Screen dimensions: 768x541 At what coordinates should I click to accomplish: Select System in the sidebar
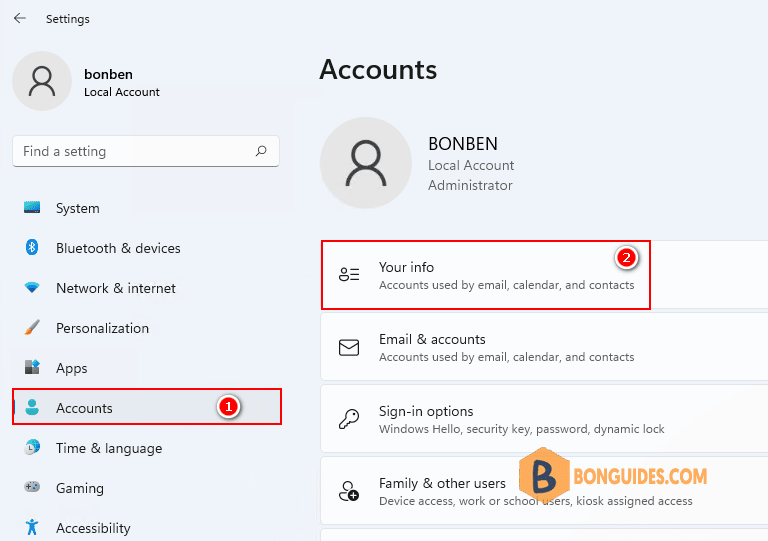pyautogui.click(x=77, y=208)
